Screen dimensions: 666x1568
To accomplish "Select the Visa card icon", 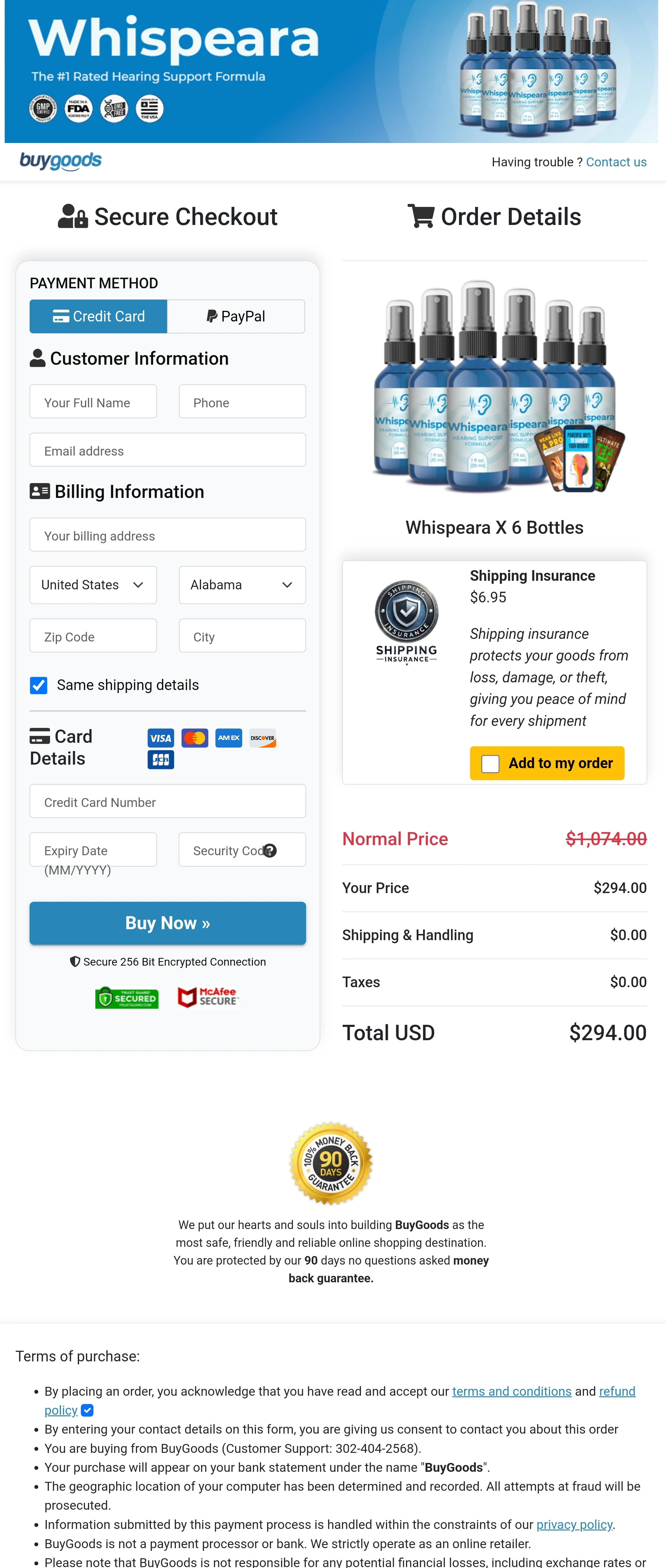I will click(x=160, y=738).
